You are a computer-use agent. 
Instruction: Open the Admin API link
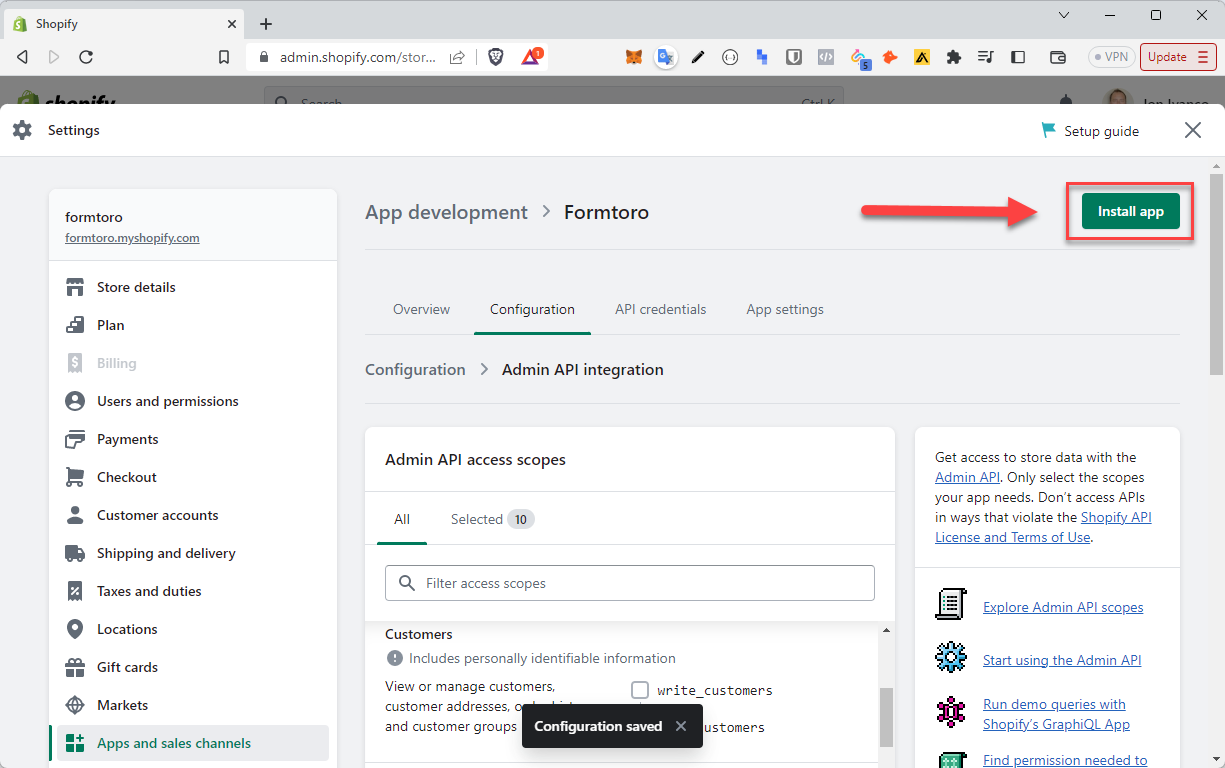[x=967, y=477]
